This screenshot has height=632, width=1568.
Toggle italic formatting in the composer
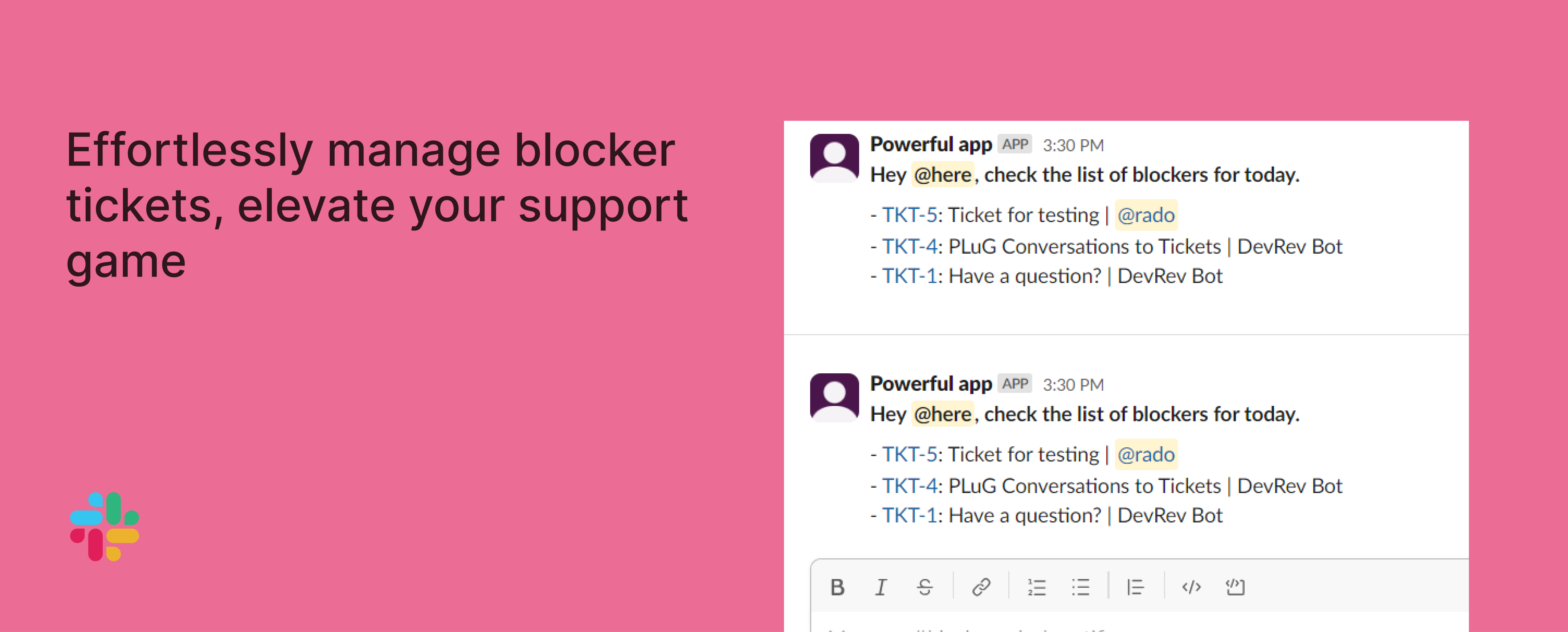pyautogui.click(x=881, y=587)
